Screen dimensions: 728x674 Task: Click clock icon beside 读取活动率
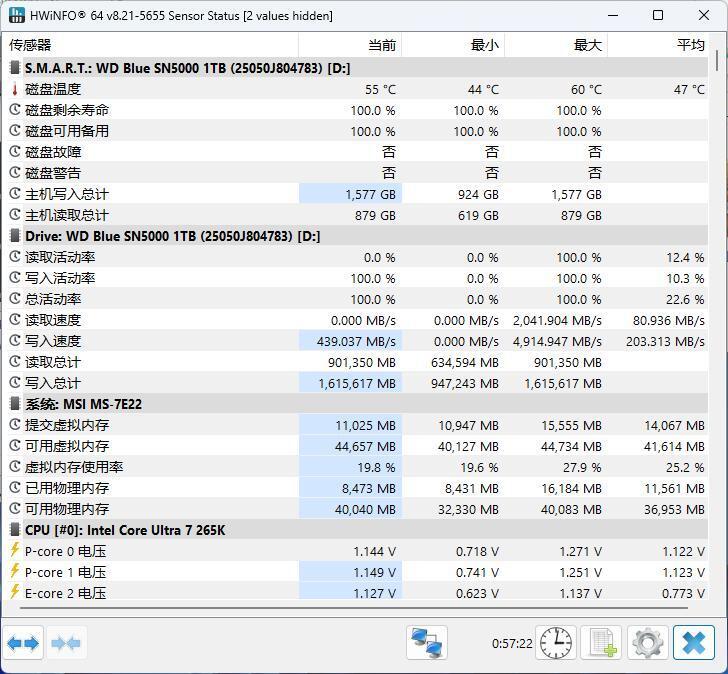point(15,257)
